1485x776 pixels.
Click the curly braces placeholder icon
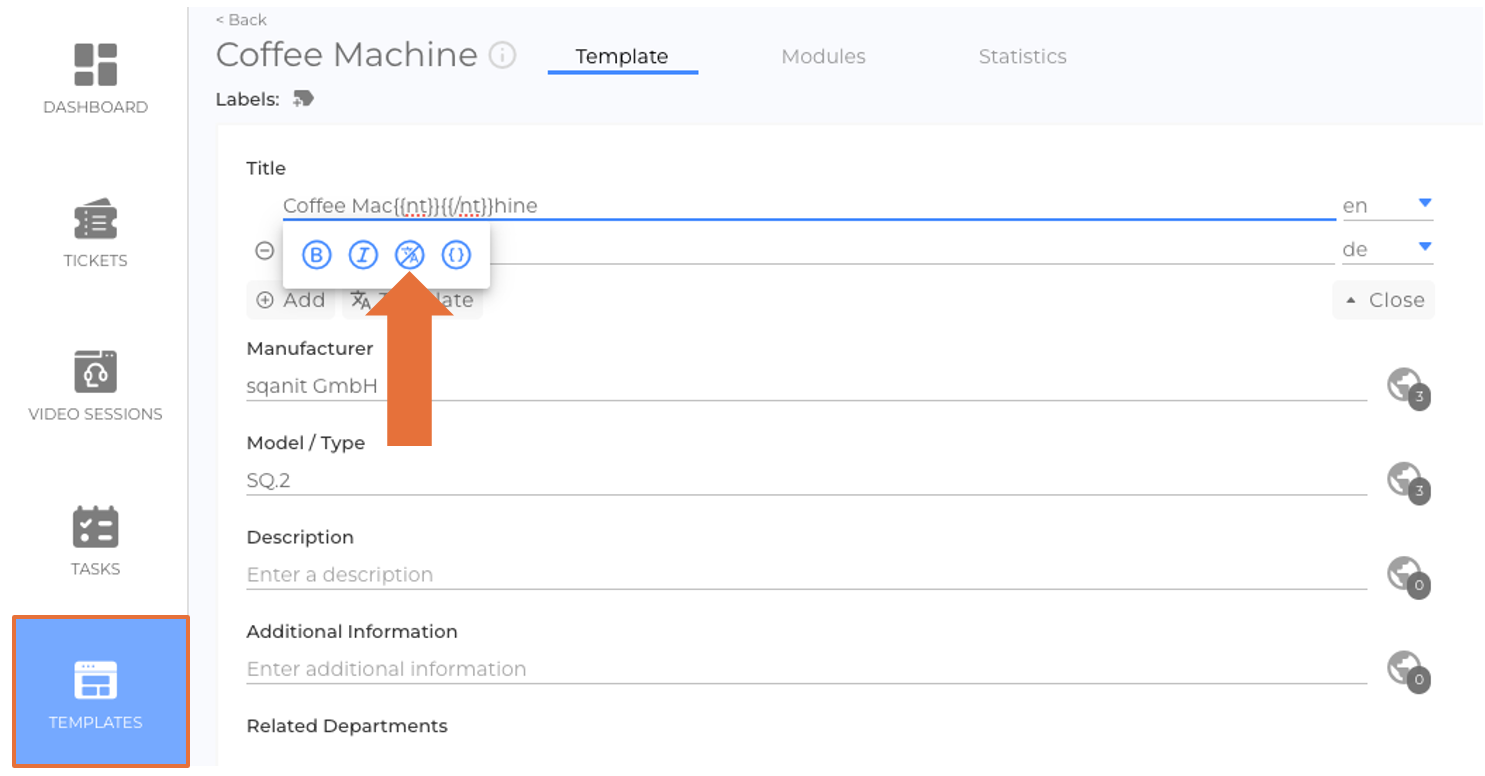(456, 256)
